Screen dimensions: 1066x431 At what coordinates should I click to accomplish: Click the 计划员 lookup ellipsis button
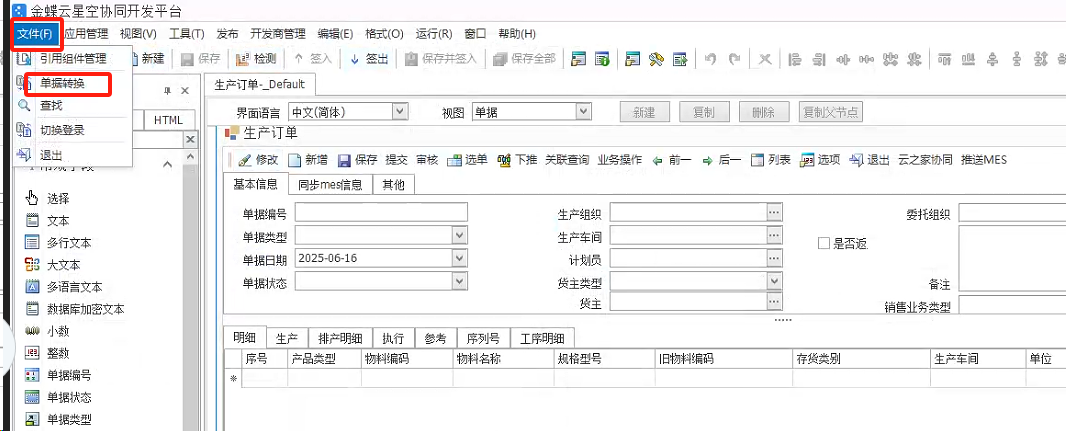(x=774, y=259)
